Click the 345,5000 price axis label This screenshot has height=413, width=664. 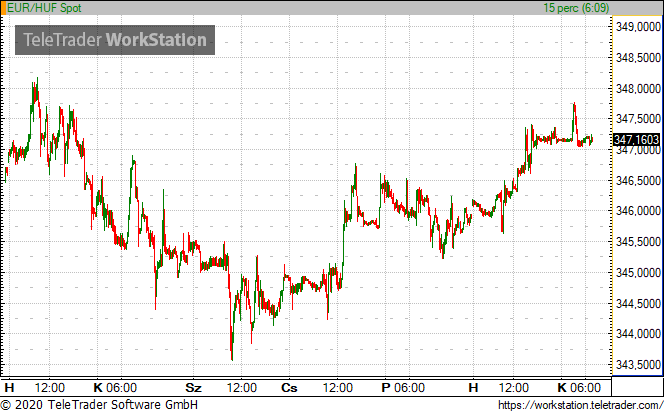click(x=638, y=242)
